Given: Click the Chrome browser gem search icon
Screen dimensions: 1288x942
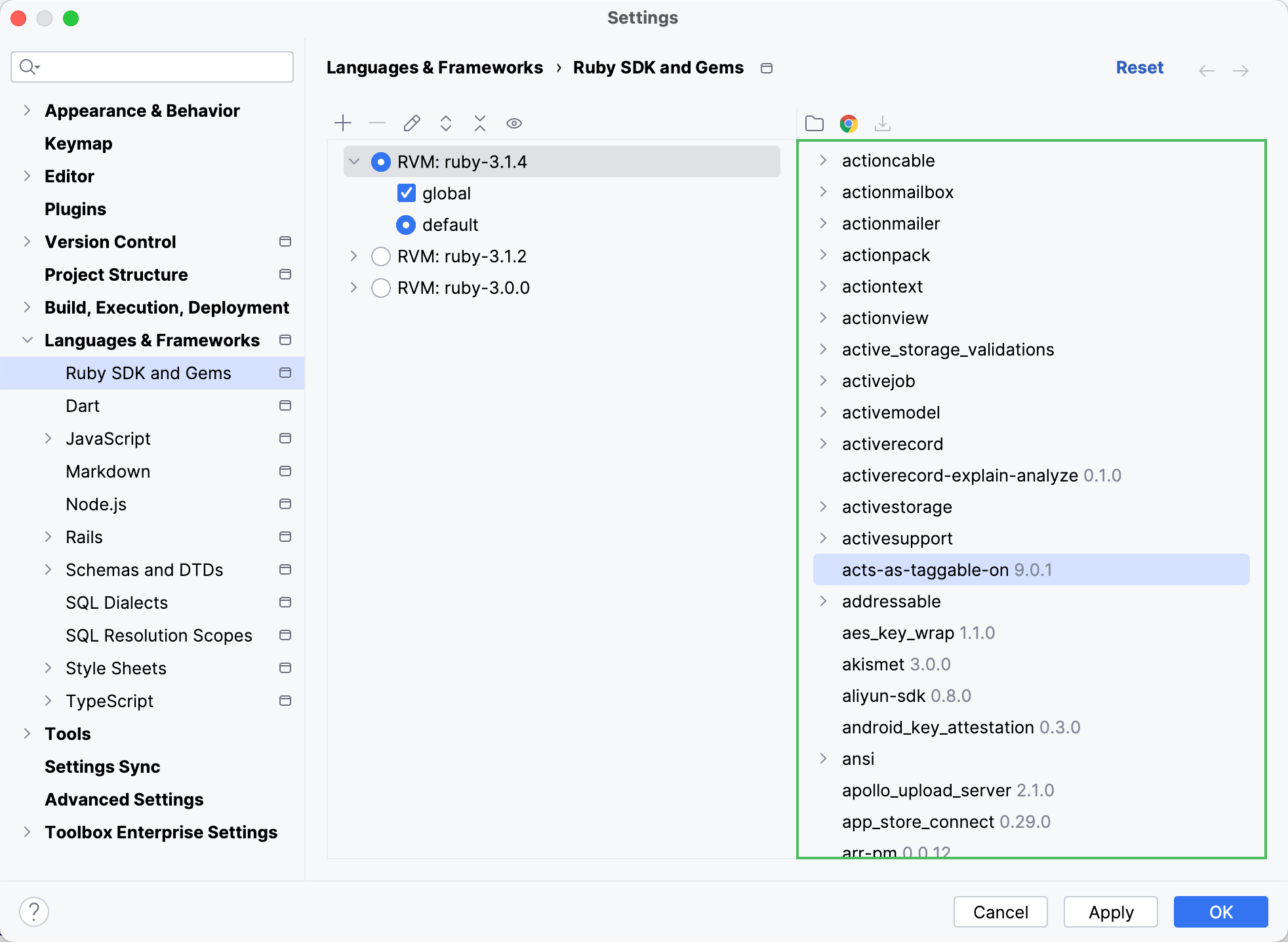Looking at the screenshot, I should point(849,124).
